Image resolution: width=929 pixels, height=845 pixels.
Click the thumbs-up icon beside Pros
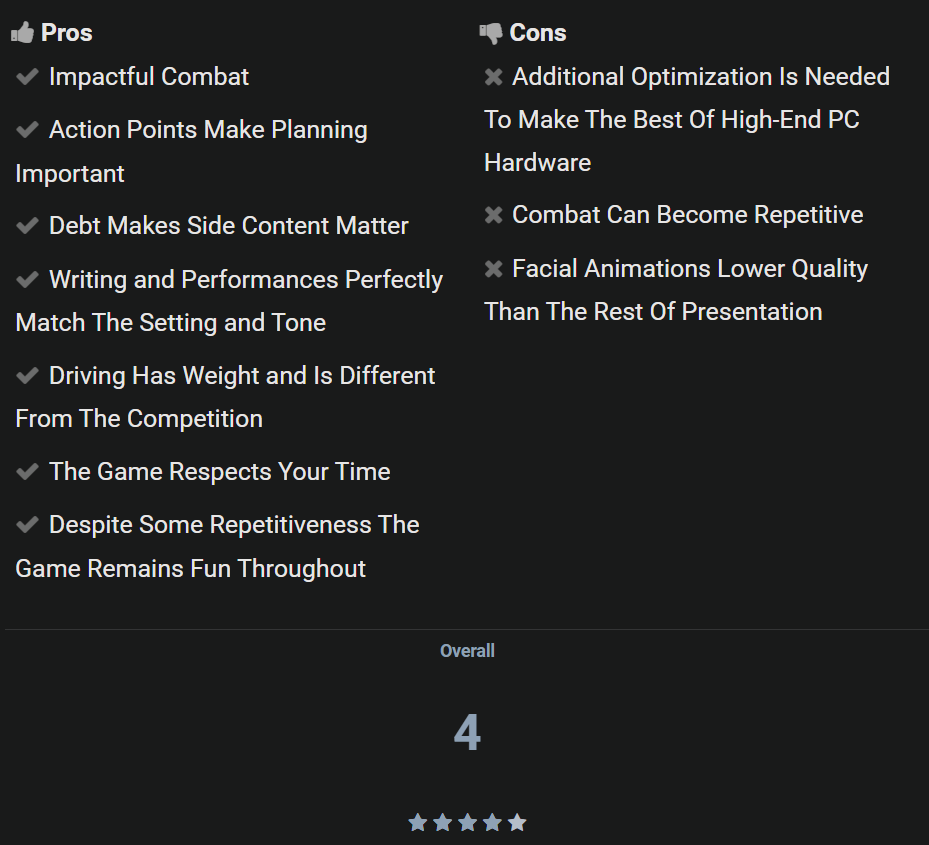(22, 33)
